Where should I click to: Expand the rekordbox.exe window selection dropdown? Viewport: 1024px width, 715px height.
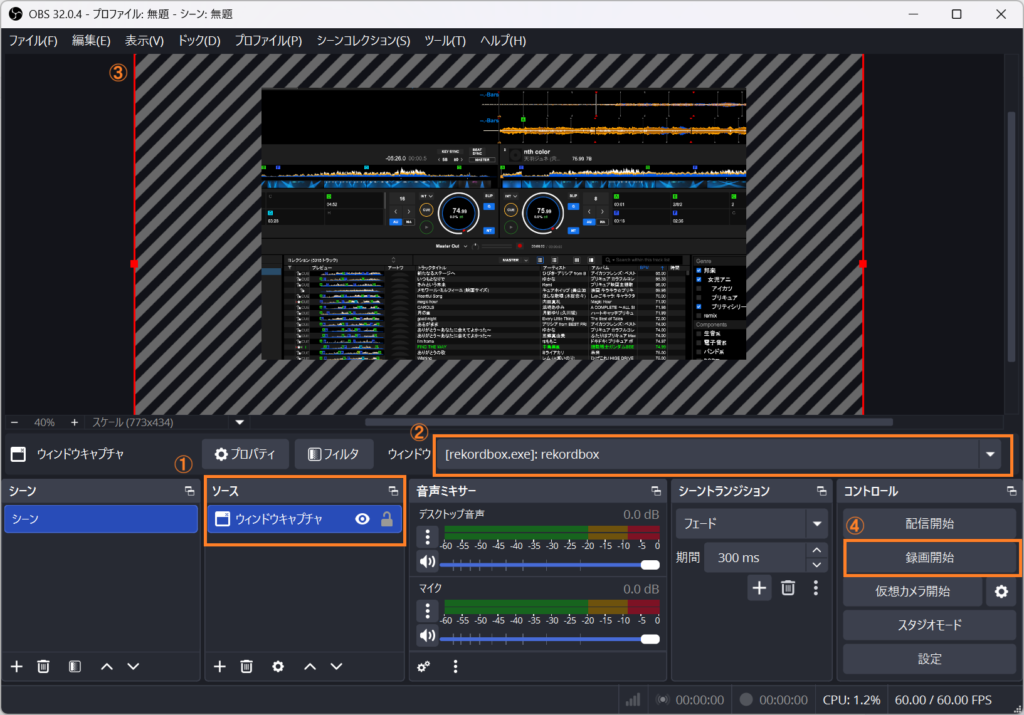click(990, 454)
